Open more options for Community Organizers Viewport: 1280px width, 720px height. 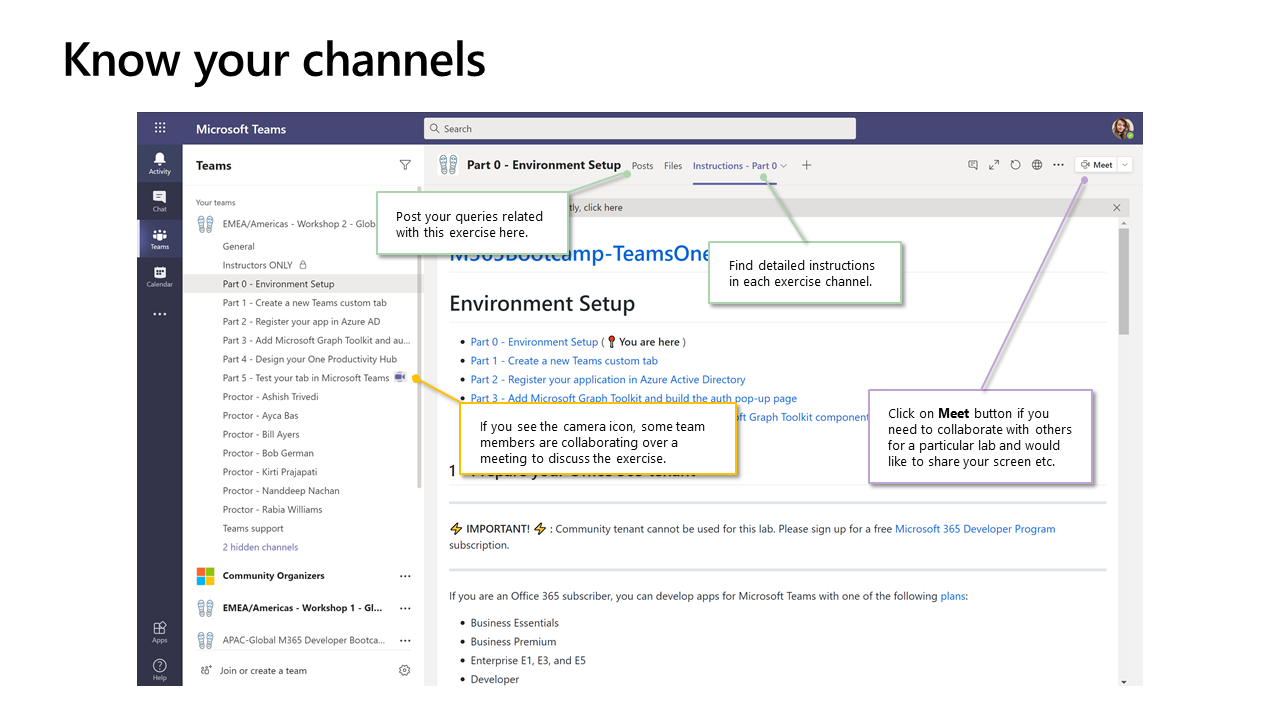[x=405, y=576]
